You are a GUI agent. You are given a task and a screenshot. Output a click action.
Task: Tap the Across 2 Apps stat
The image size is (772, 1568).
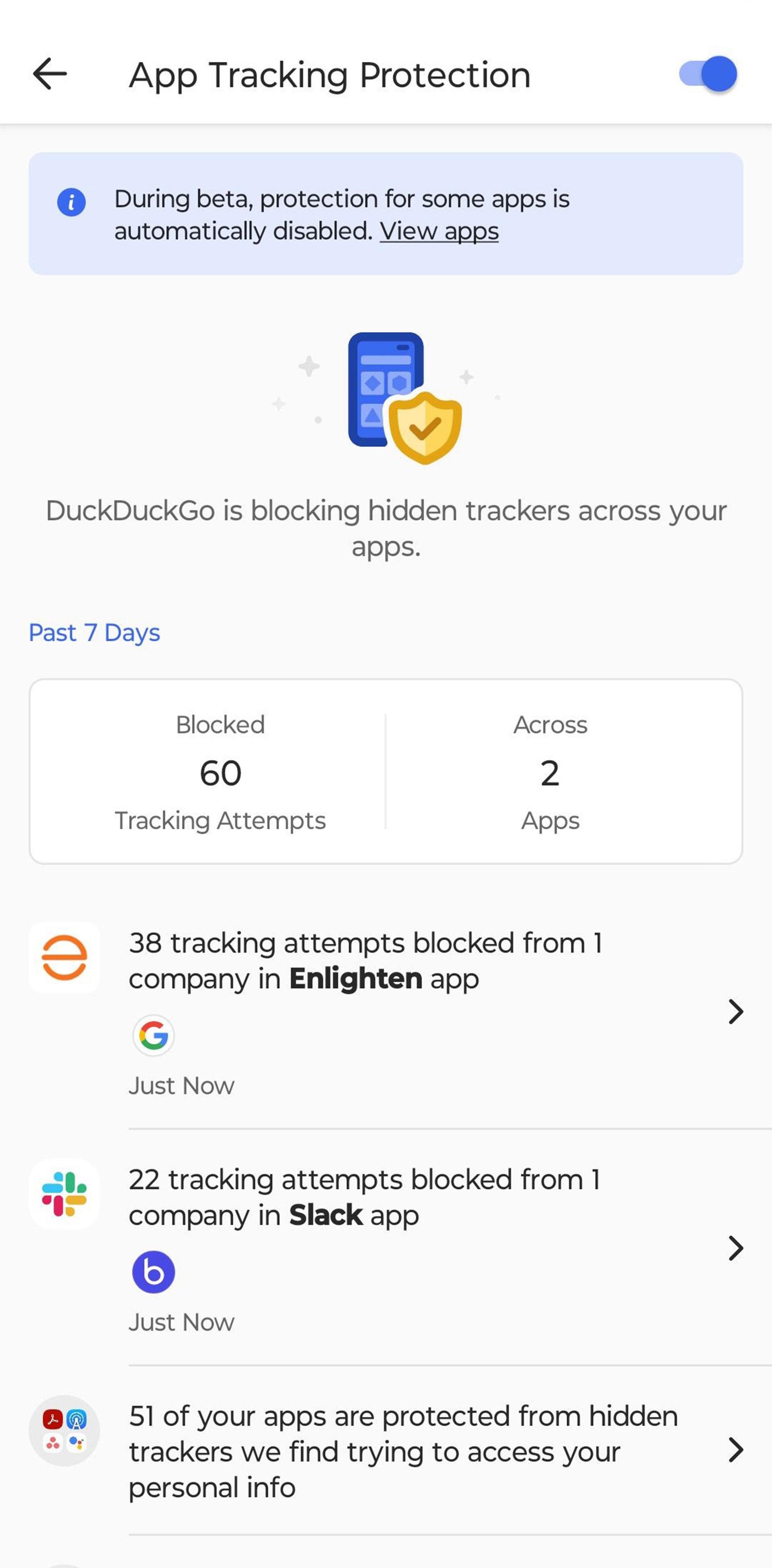coord(550,772)
